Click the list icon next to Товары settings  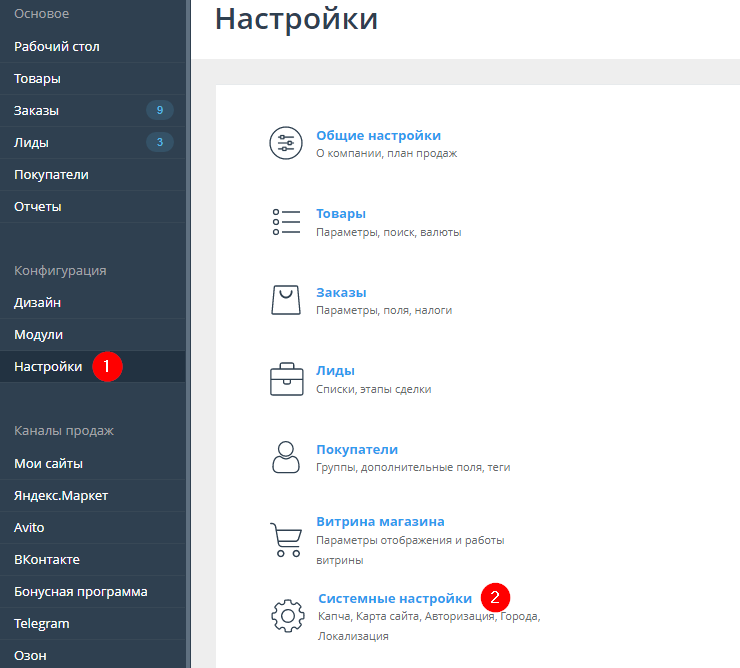pos(286,222)
